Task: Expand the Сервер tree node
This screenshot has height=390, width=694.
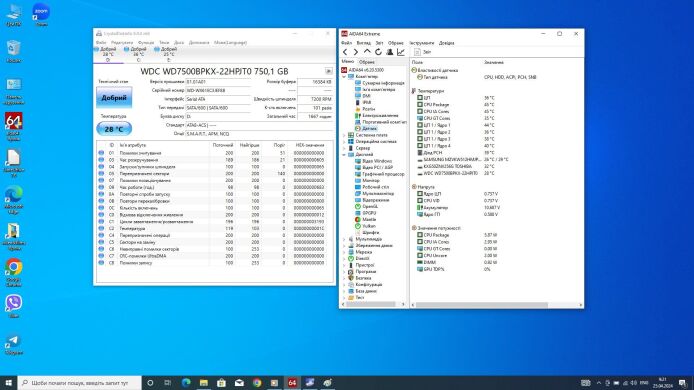Action: pos(344,148)
